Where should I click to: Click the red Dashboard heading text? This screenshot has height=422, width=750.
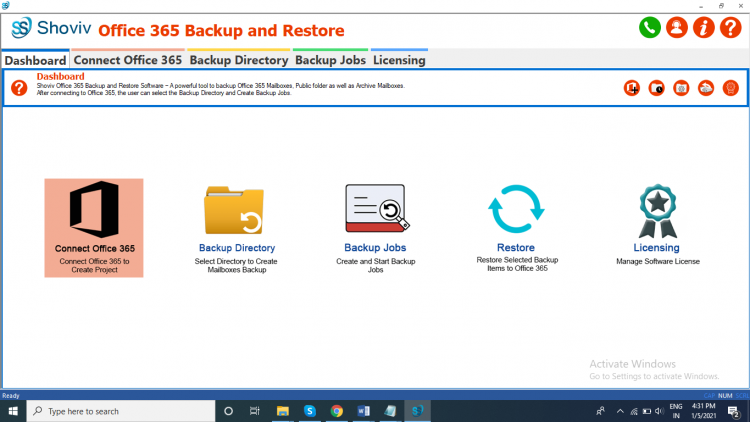[x=60, y=77]
